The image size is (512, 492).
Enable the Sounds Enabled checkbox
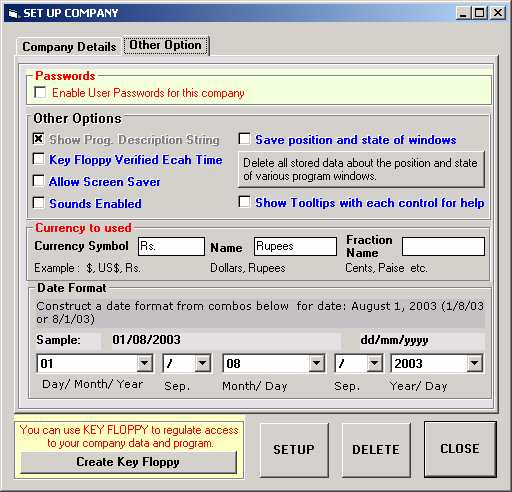pos(39,203)
